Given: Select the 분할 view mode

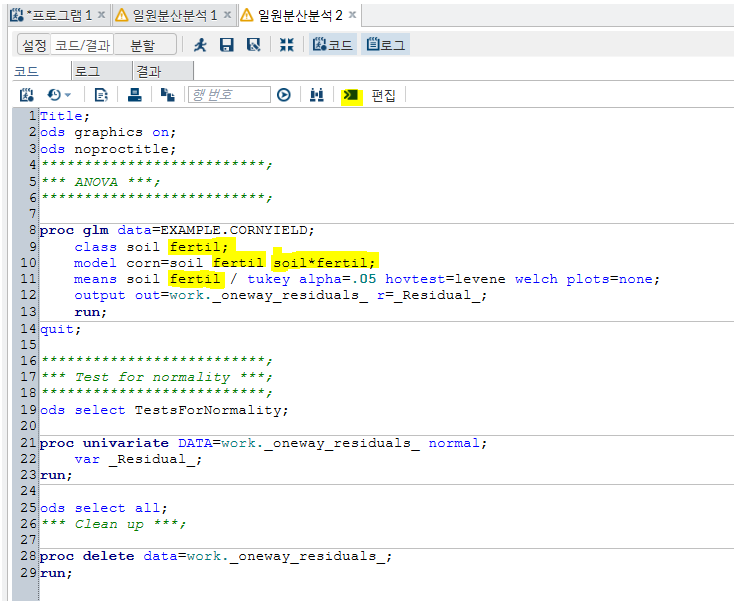Looking at the screenshot, I should (x=143, y=45).
